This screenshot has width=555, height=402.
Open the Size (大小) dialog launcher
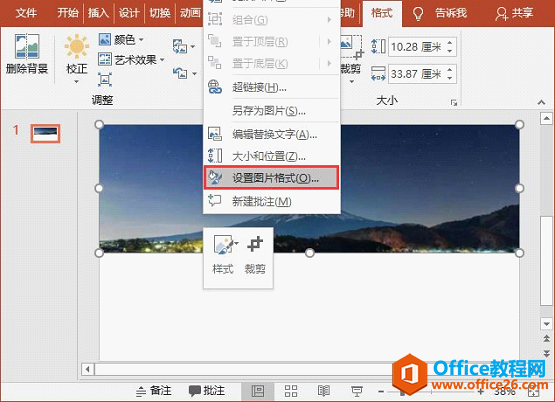tap(454, 103)
